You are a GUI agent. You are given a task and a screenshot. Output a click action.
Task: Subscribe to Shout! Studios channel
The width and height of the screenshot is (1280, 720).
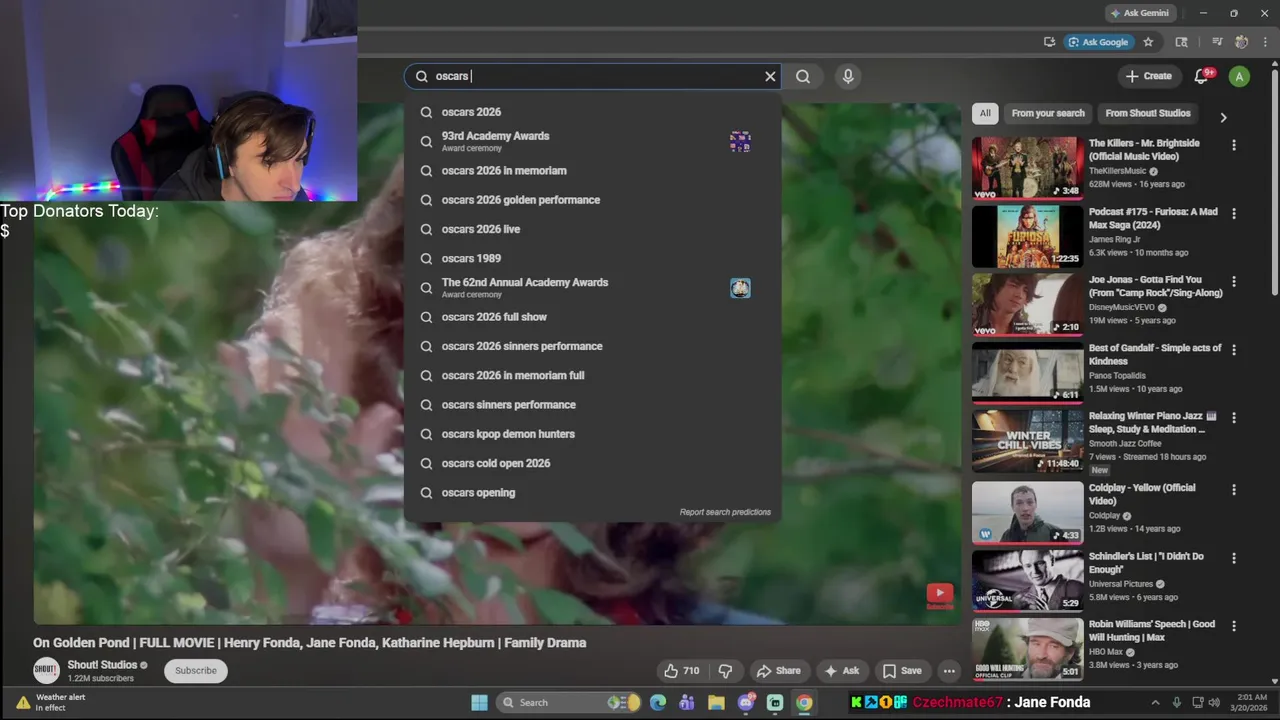[196, 671]
